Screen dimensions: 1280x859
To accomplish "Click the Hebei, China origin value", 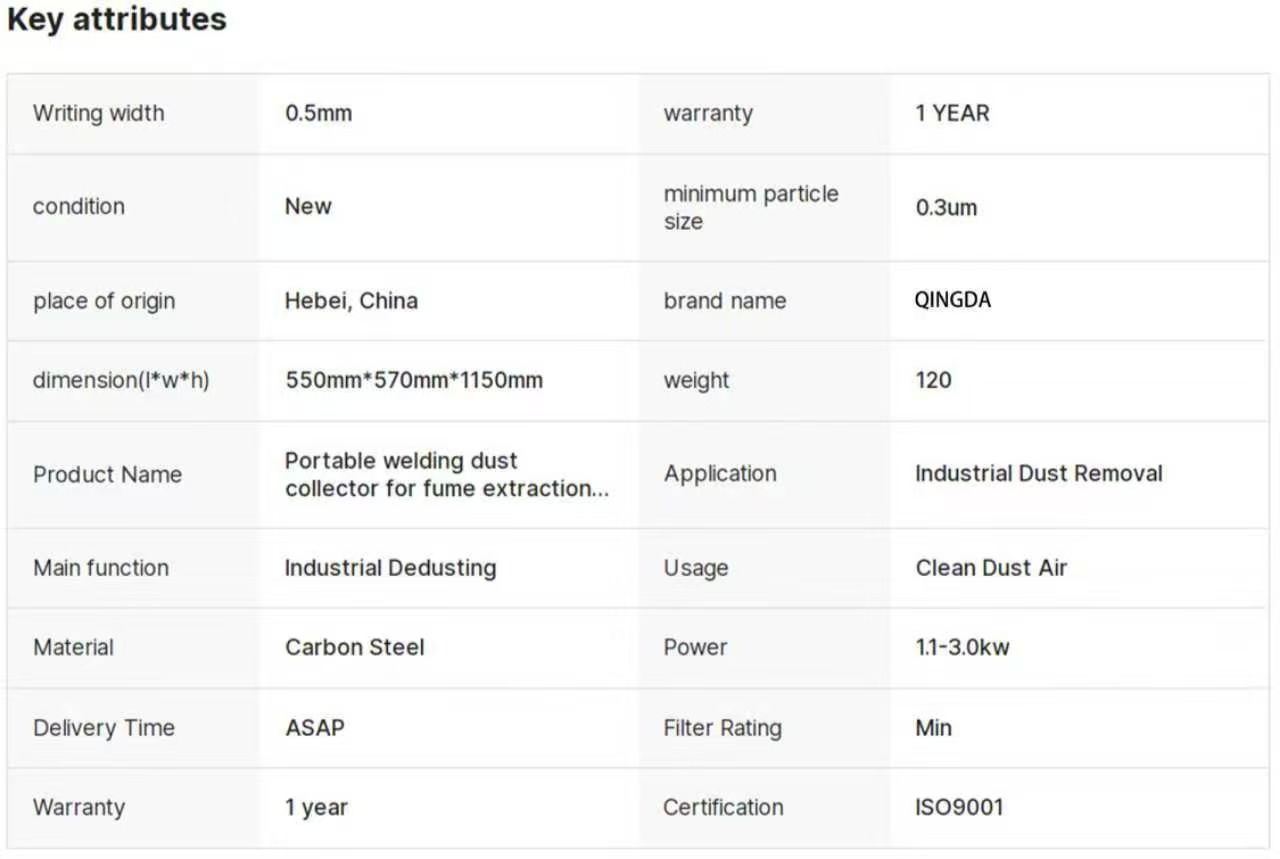I will point(351,301).
